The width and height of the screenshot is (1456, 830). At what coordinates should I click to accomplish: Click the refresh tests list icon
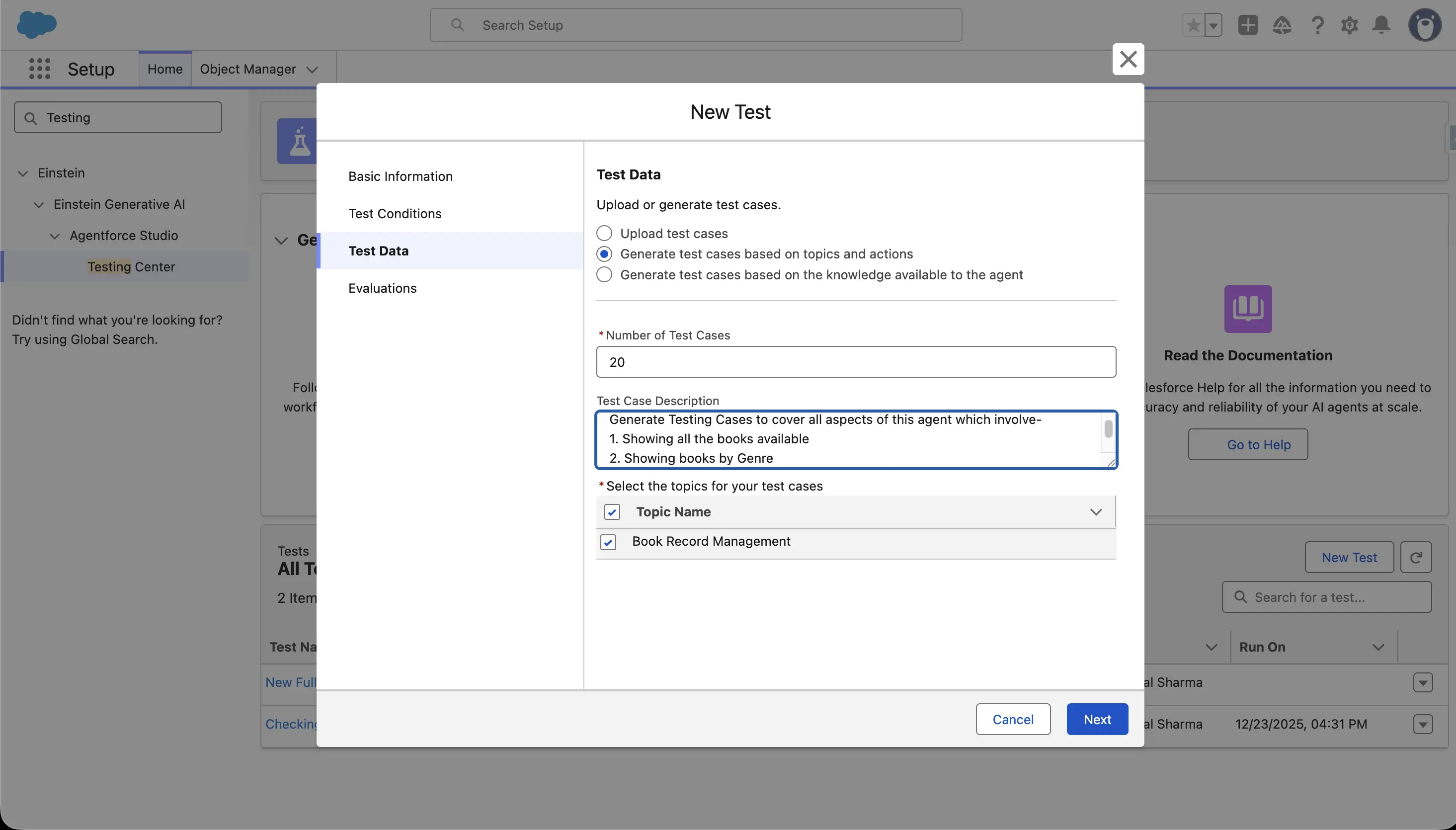click(1416, 558)
